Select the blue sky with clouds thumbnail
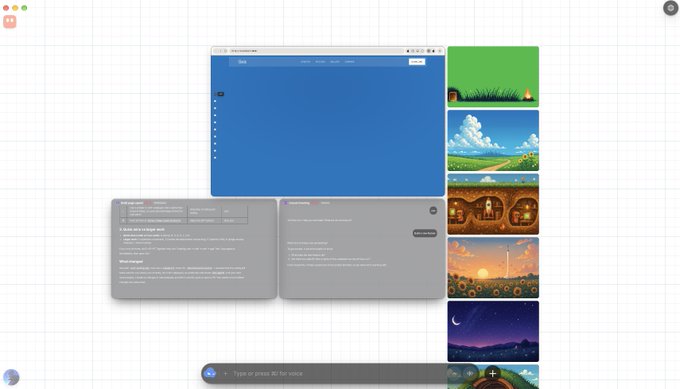 [x=493, y=141]
